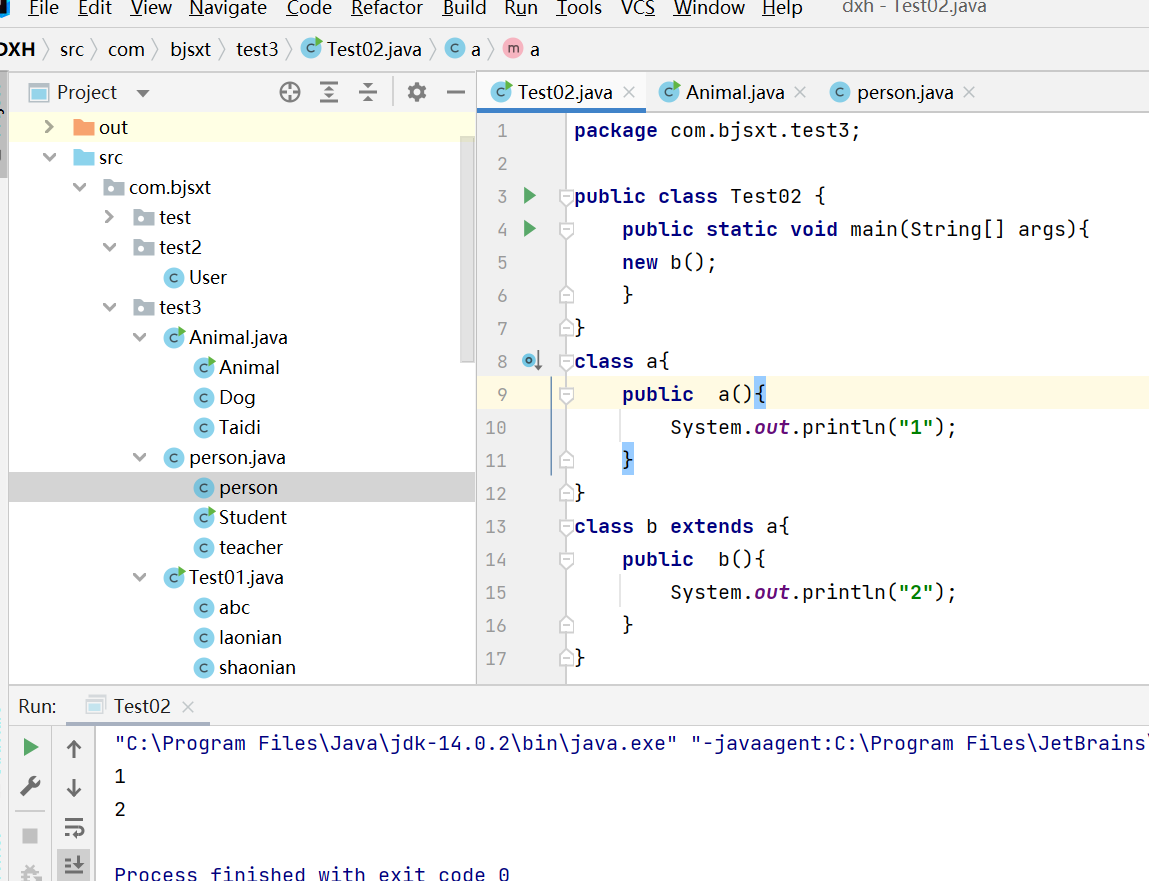
Task: Collapse the Test01.java node
Action: point(139,578)
